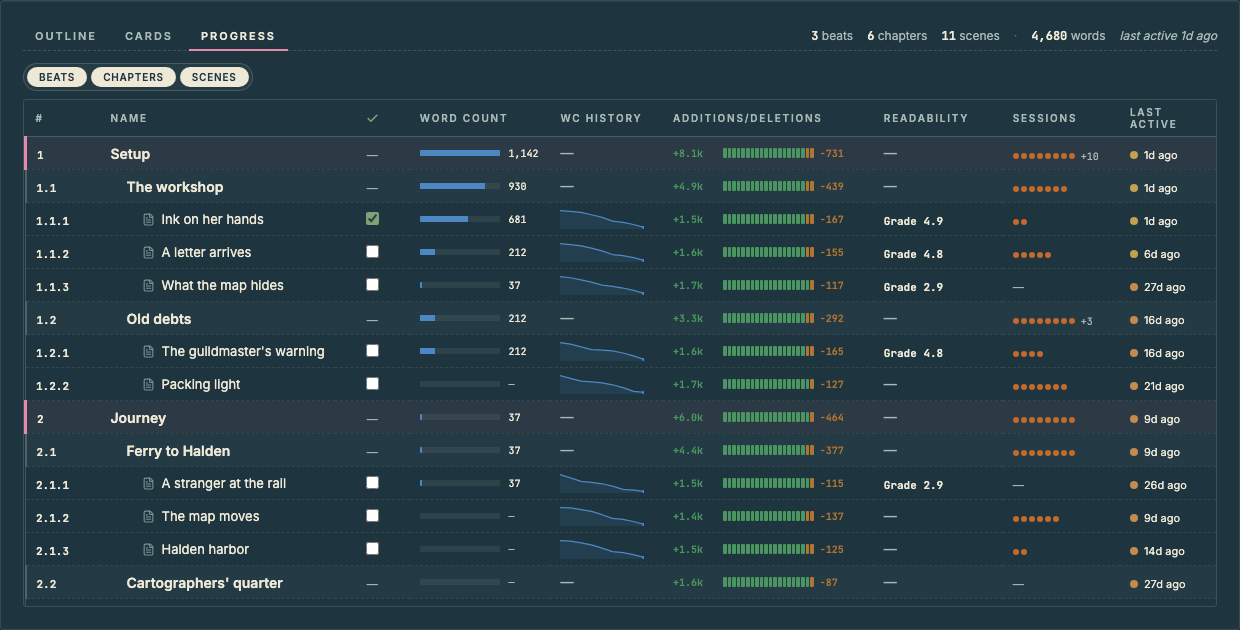
Task: Check the 'Packing light' checkbox
Action: pos(373,384)
